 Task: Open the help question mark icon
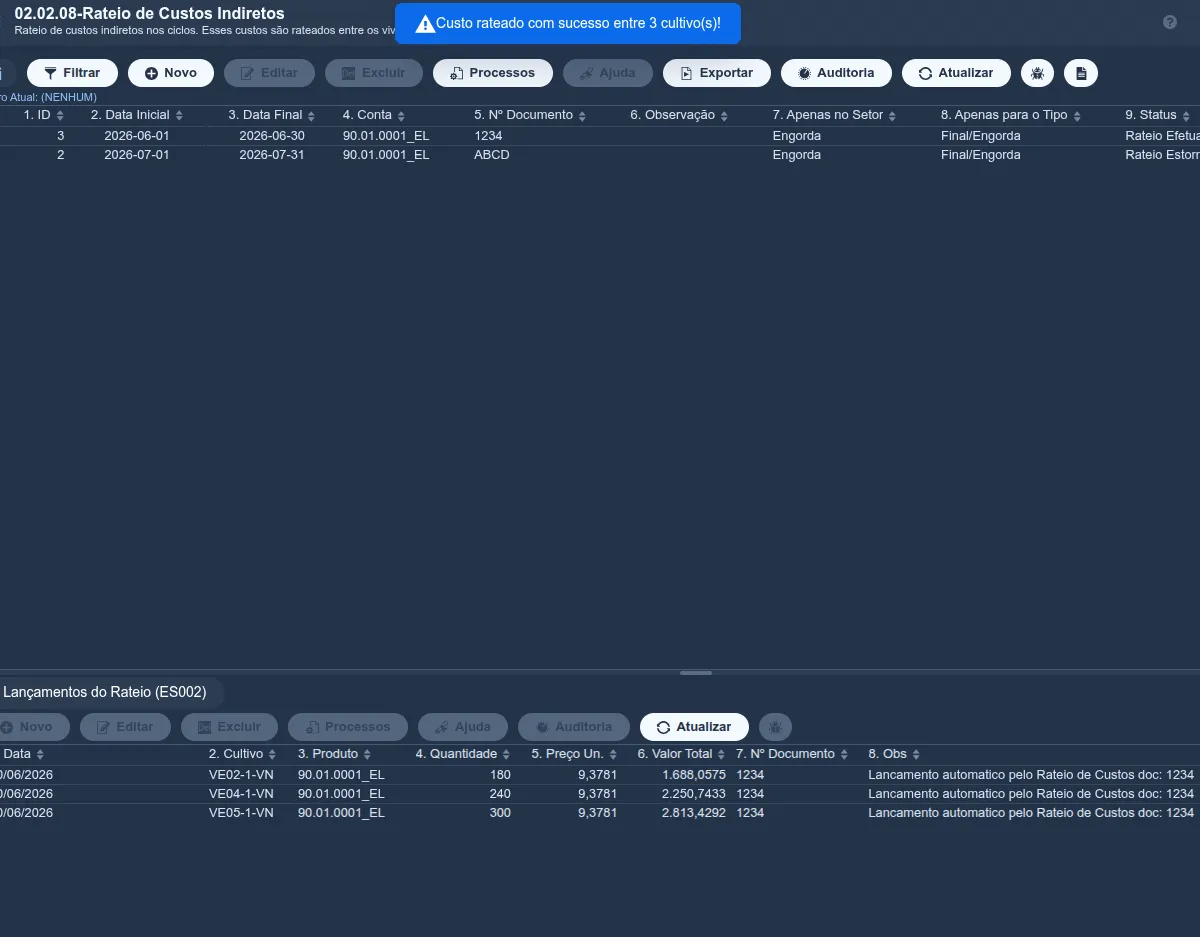1170,22
